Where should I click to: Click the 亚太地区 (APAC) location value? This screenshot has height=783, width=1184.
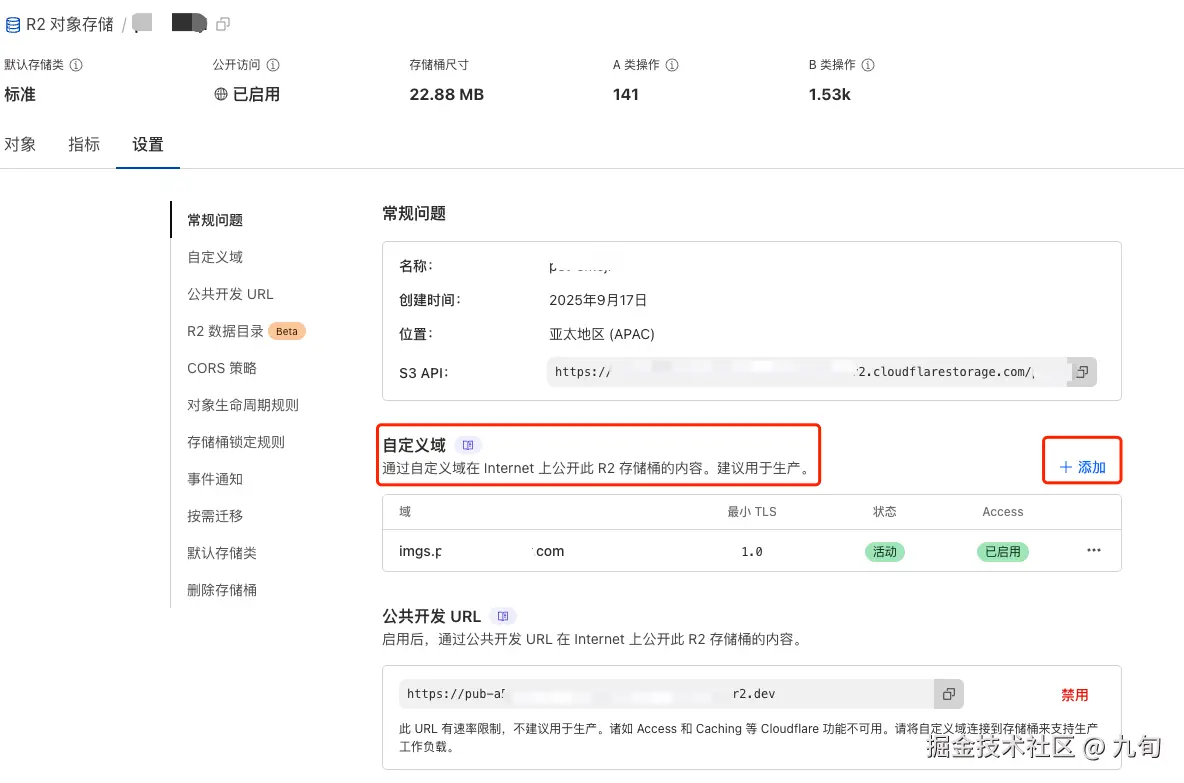pyautogui.click(x=601, y=334)
